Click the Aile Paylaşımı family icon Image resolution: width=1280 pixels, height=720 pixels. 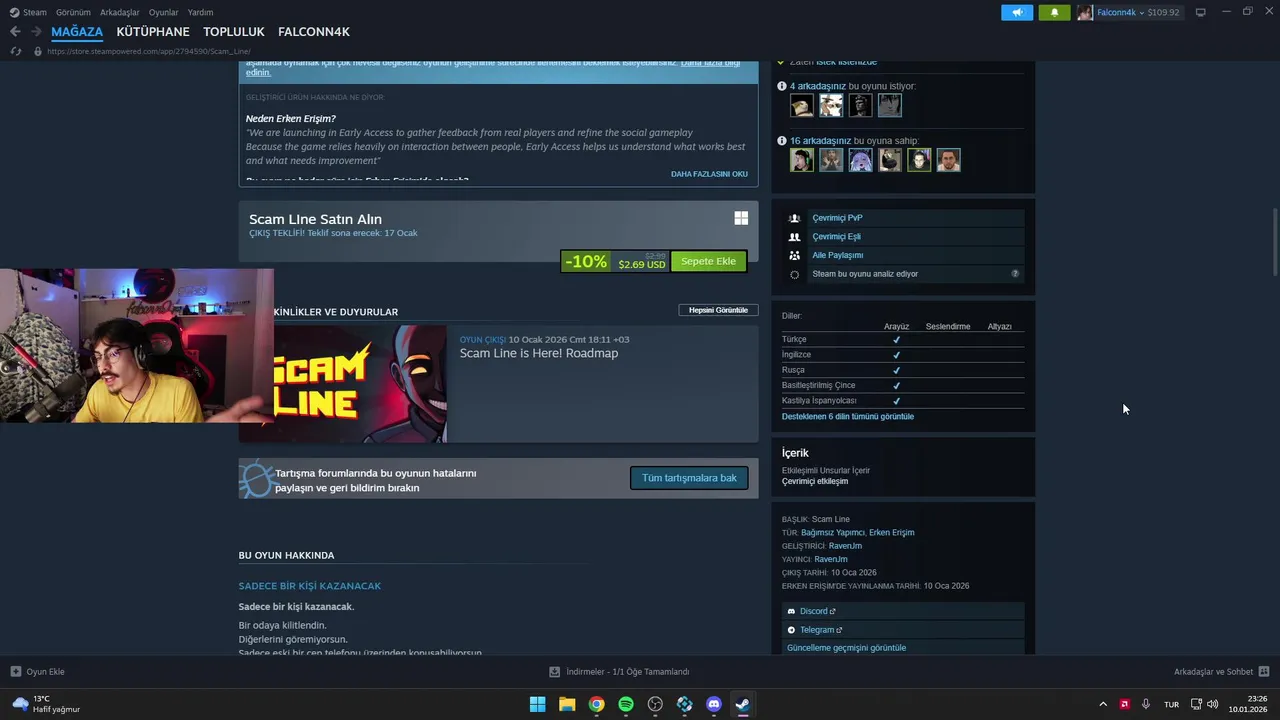pyautogui.click(x=795, y=255)
